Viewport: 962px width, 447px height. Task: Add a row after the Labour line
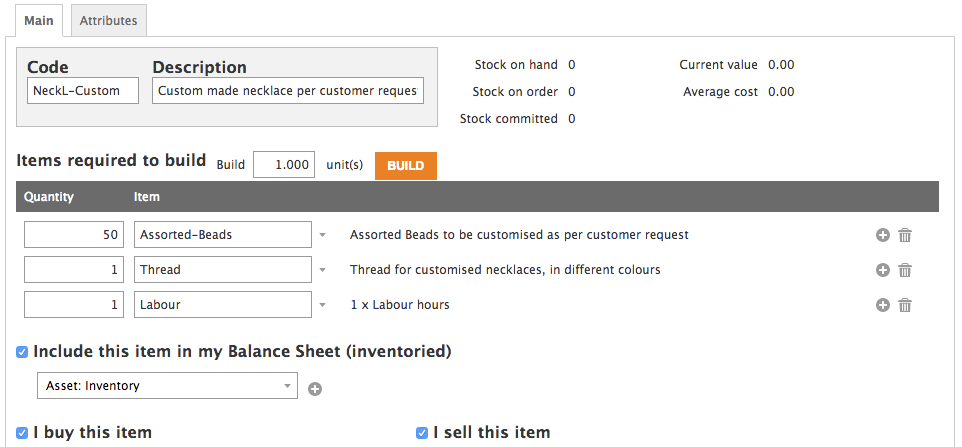click(882, 305)
